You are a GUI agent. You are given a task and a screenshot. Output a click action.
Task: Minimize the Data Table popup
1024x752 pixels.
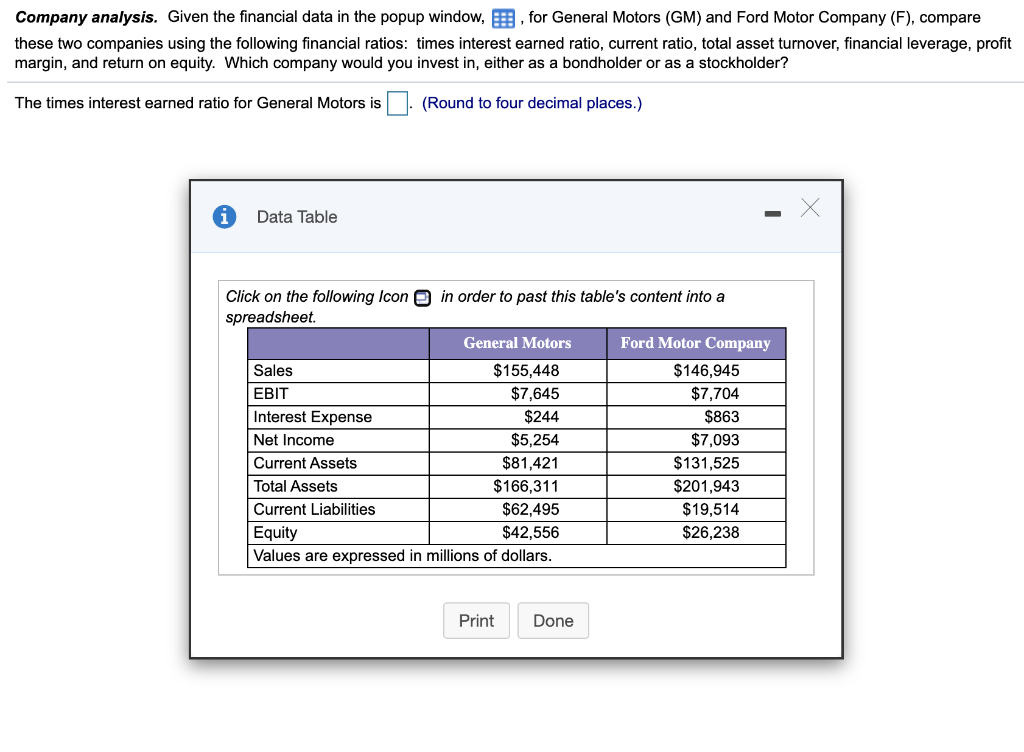773,214
